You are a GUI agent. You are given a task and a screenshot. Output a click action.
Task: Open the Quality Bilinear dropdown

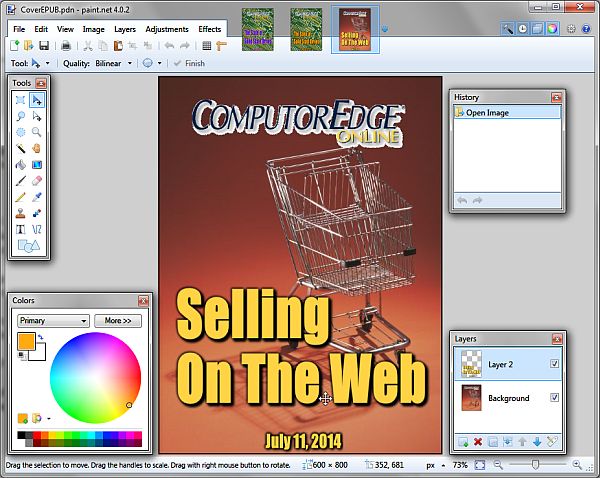point(129,63)
